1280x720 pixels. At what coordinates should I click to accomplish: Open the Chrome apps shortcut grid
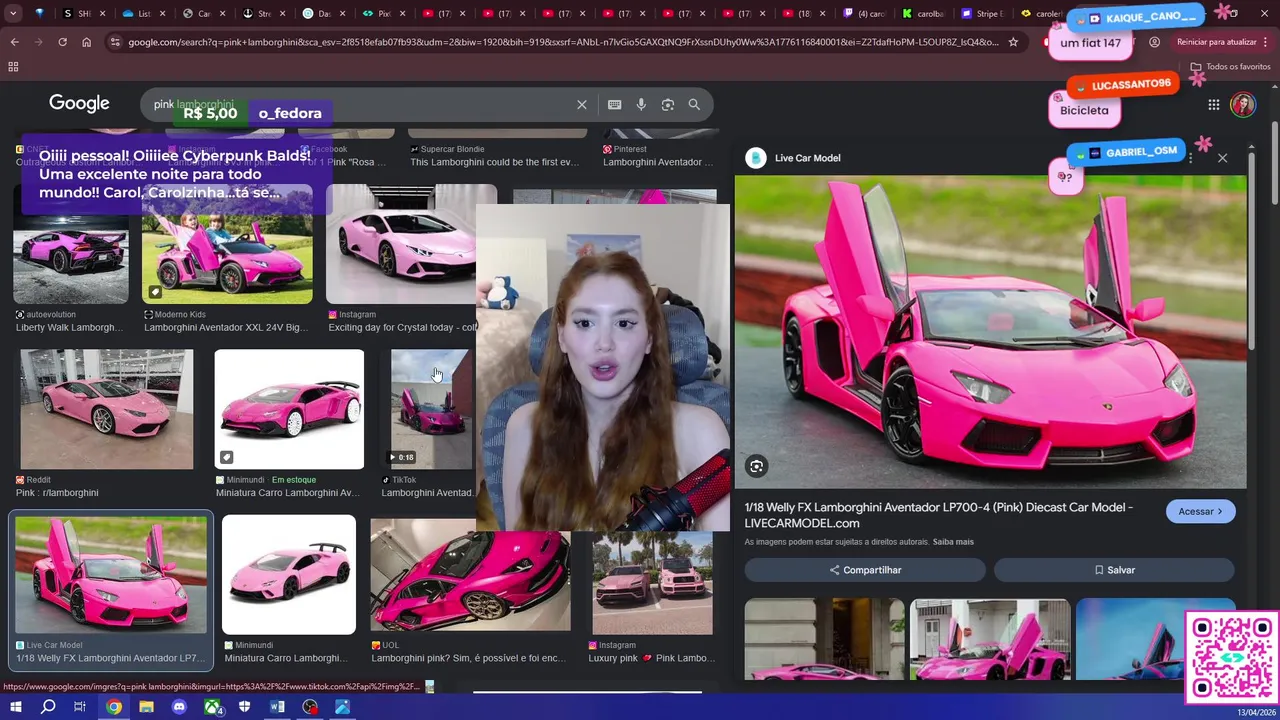tap(13, 67)
